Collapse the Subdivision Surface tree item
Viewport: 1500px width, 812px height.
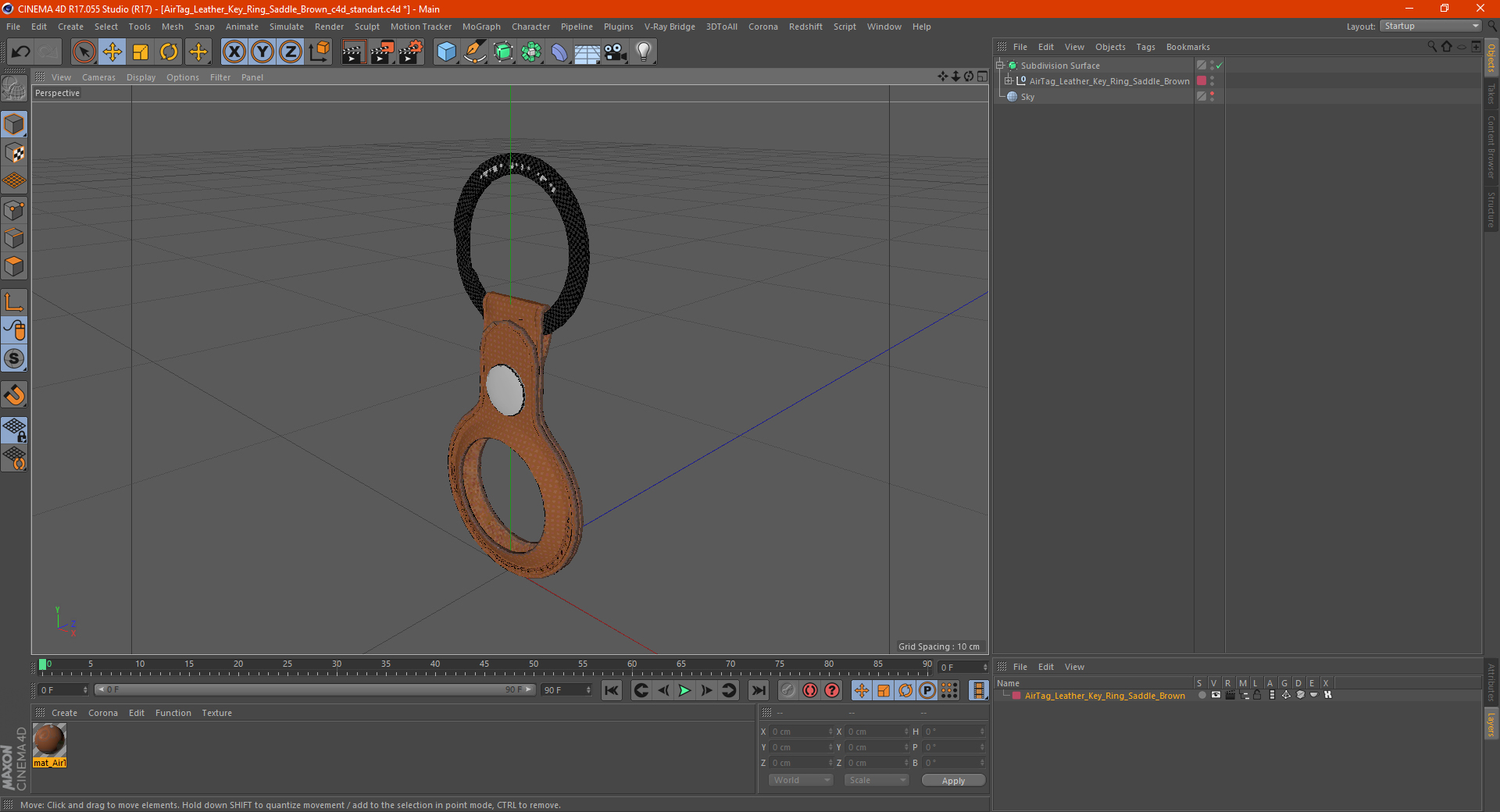pos(1000,66)
